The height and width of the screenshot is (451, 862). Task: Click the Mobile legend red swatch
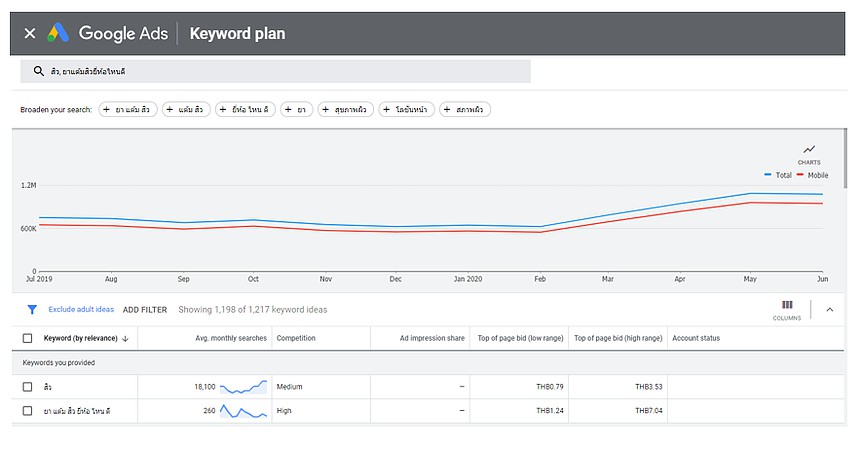click(x=800, y=175)
